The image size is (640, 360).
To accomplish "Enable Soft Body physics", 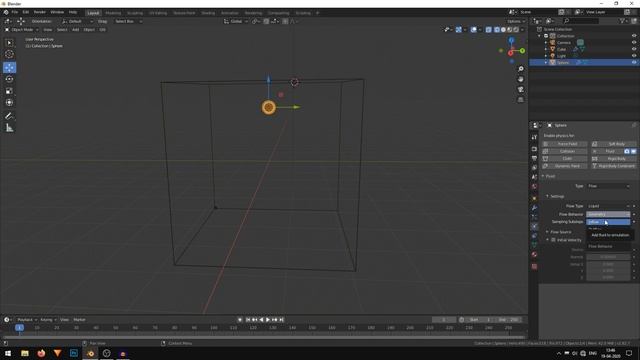I will (613, 144).
